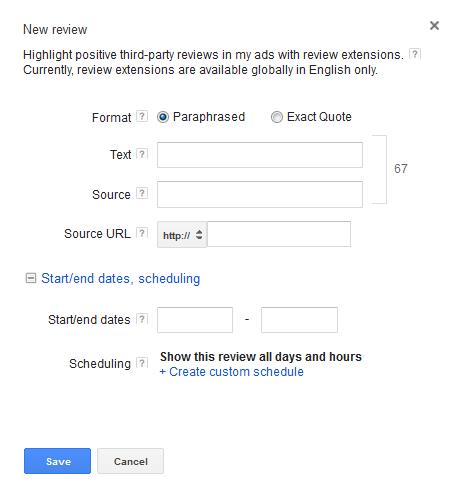The width and height of the screenshot is (461, 490).
Task: Click the Start/end dates help icon
Action: (142, 319)
